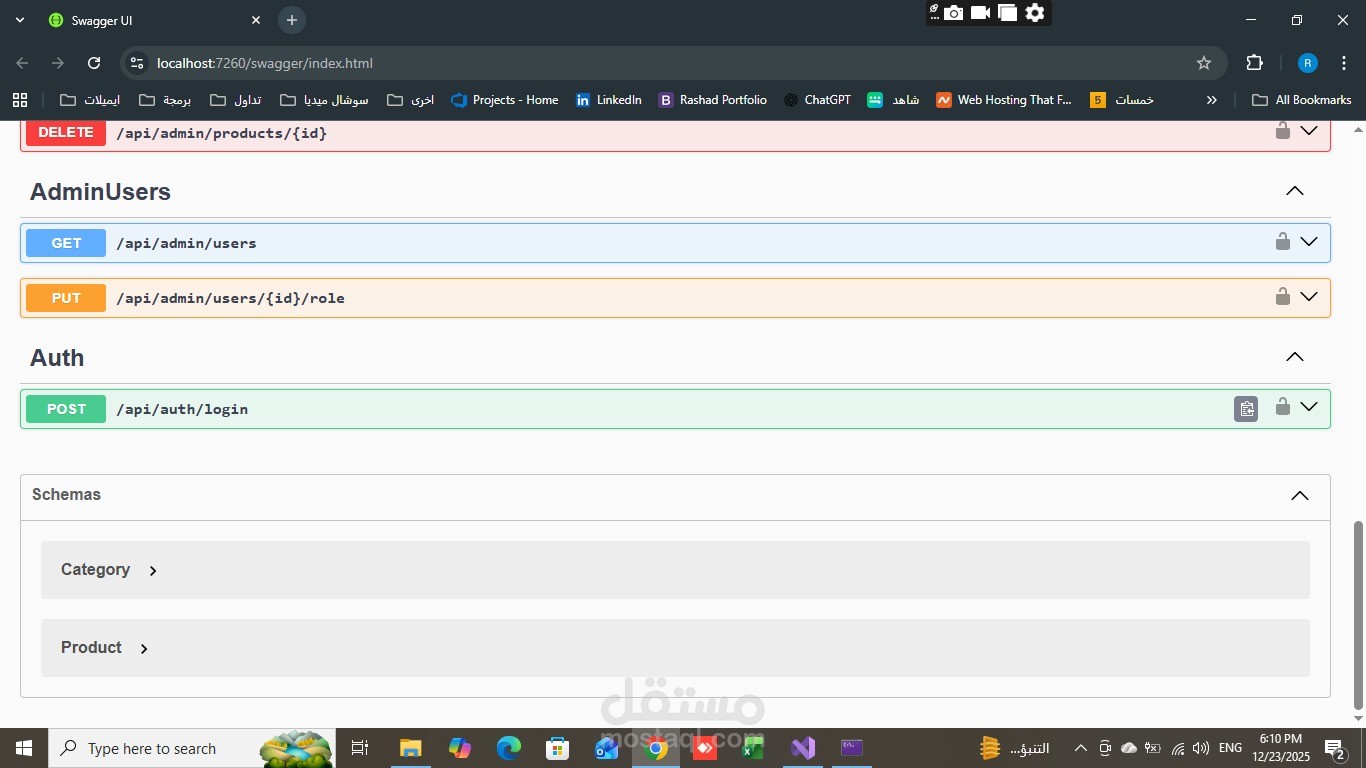Expand the GET /api/admin/users chevron
This screenshot has width=1366, height=768.
click(x=1309, y=242)
